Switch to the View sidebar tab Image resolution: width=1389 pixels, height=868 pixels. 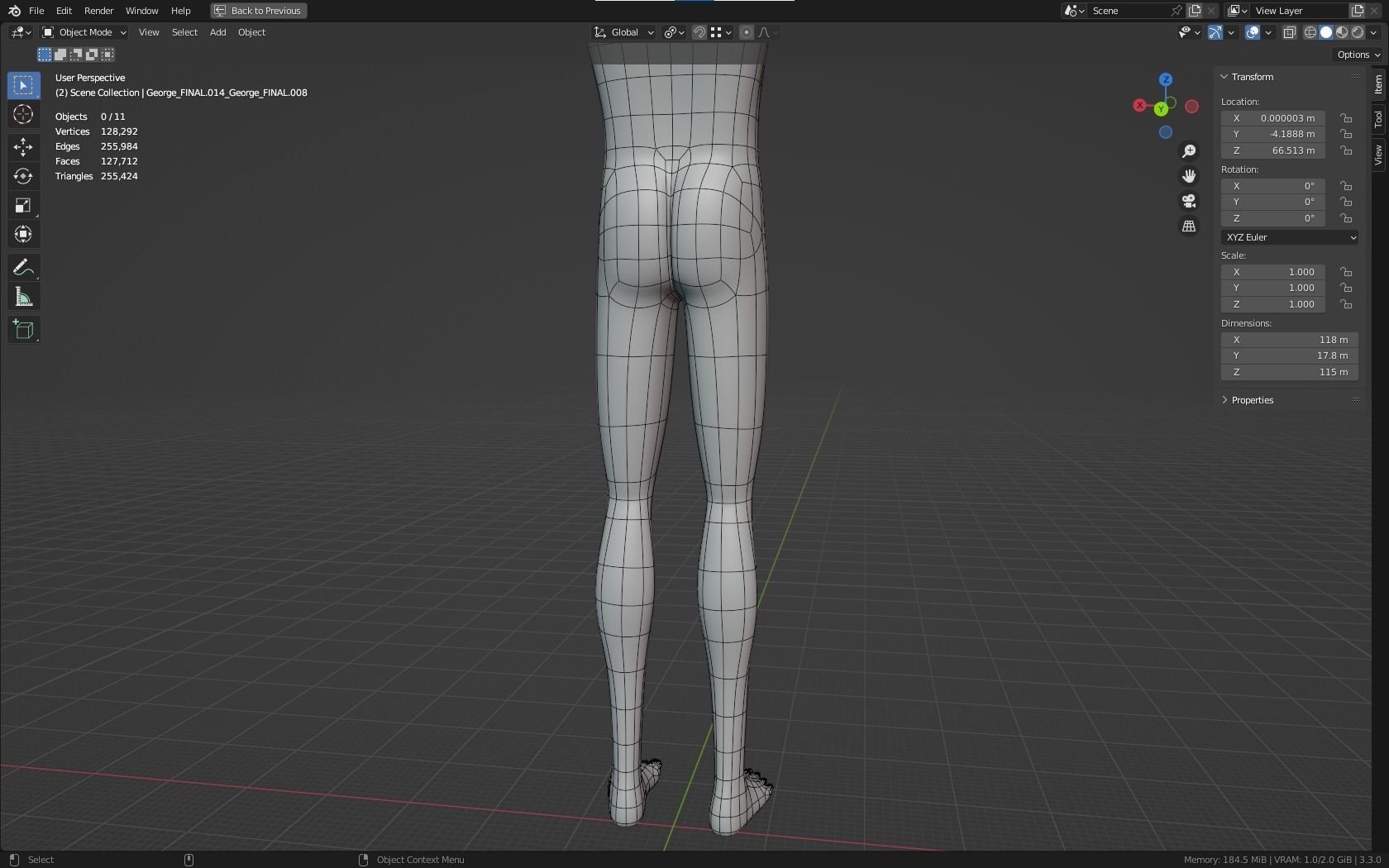click(1378, 155)
